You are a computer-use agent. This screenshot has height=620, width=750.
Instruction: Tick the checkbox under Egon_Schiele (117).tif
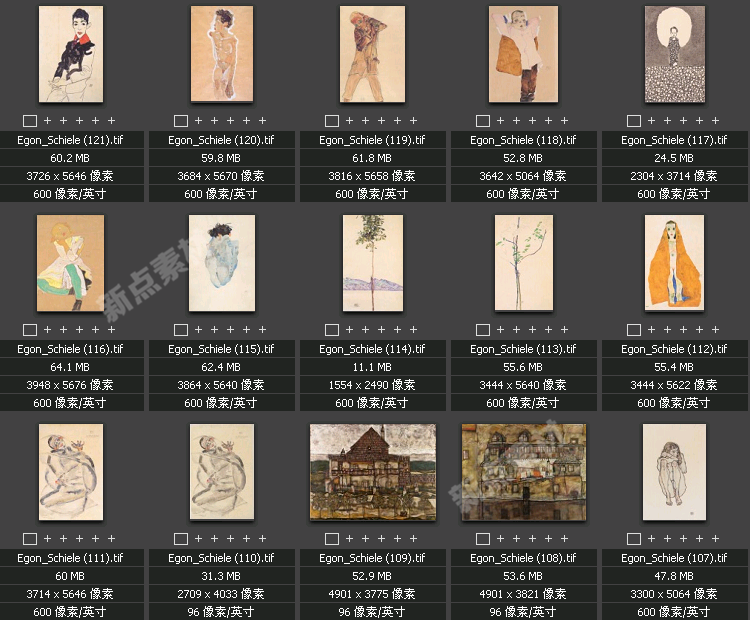pos(634,121)
